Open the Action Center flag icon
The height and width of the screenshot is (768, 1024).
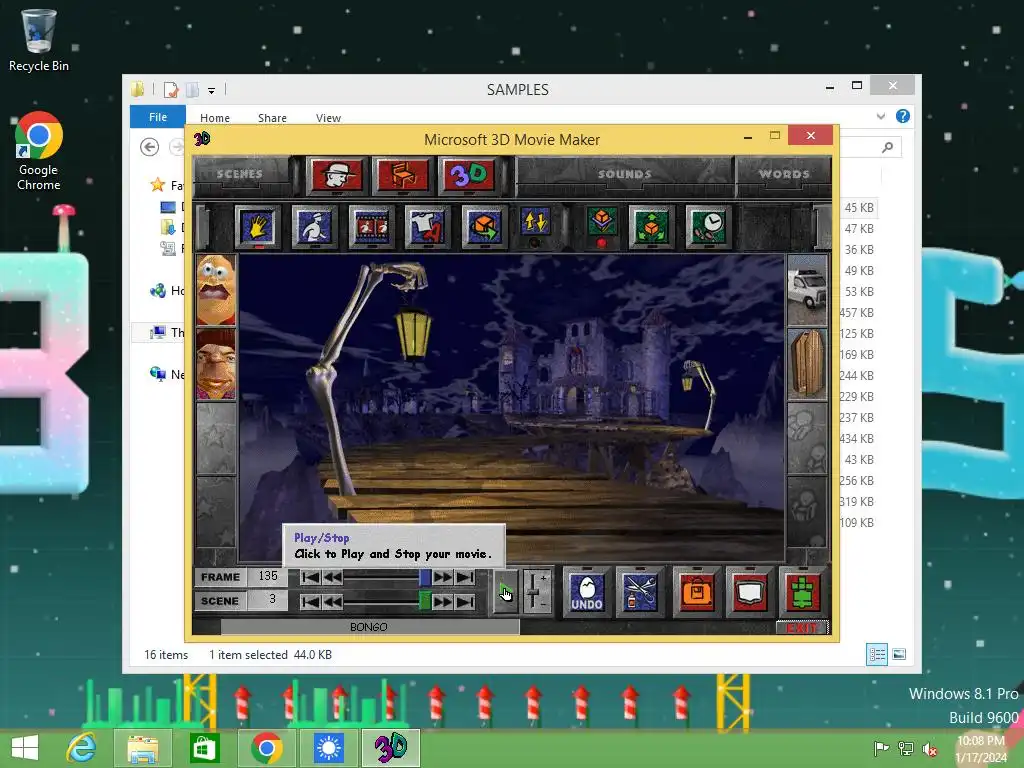(881, 748)
